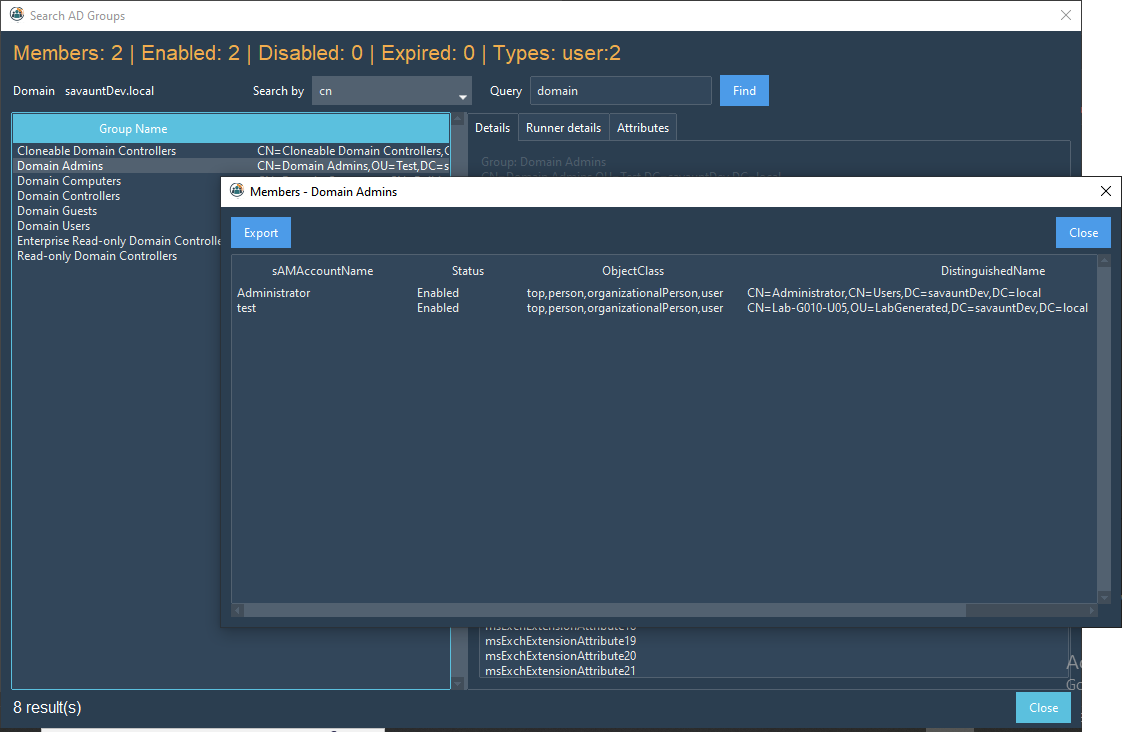Image resolution: width=1122 pixels, height=732 pixels.
Task: Click the app icon in Search AD Groups titlebar
Action: [x=15, y=15]
